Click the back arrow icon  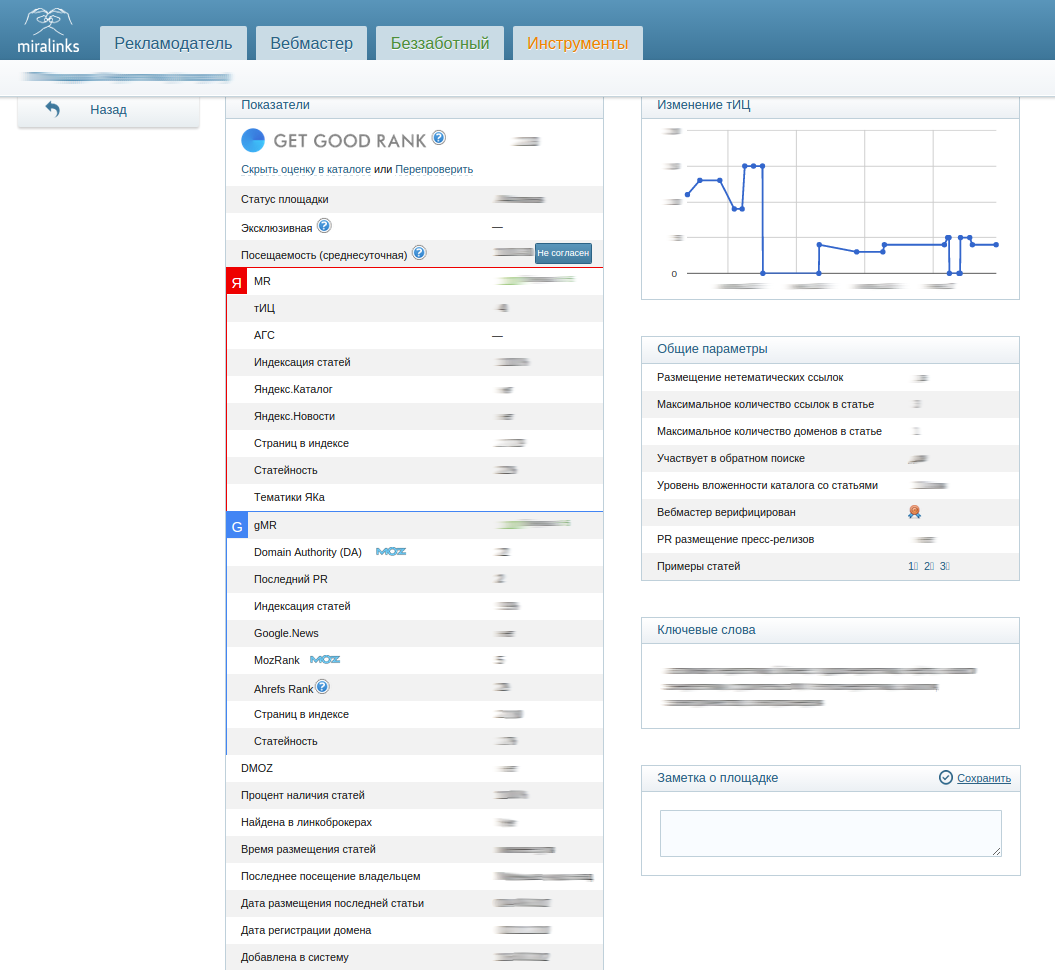pyautogui.click(x=52, y=109)
